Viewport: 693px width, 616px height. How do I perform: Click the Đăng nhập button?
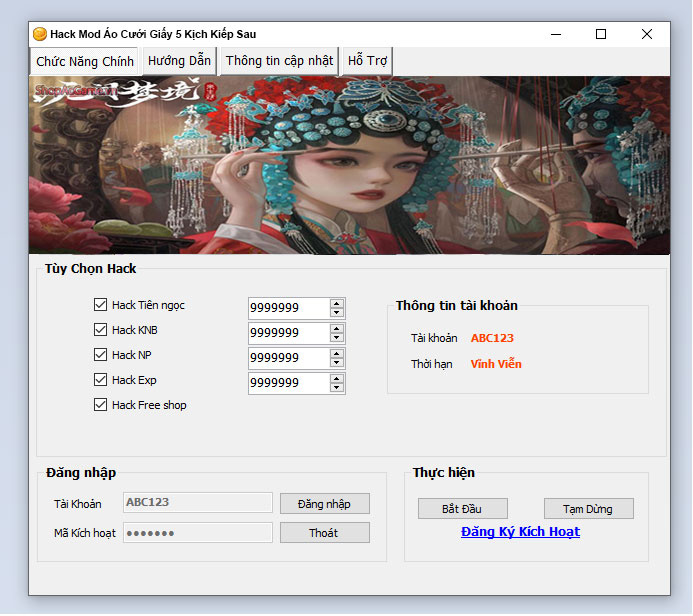(325, 504)
